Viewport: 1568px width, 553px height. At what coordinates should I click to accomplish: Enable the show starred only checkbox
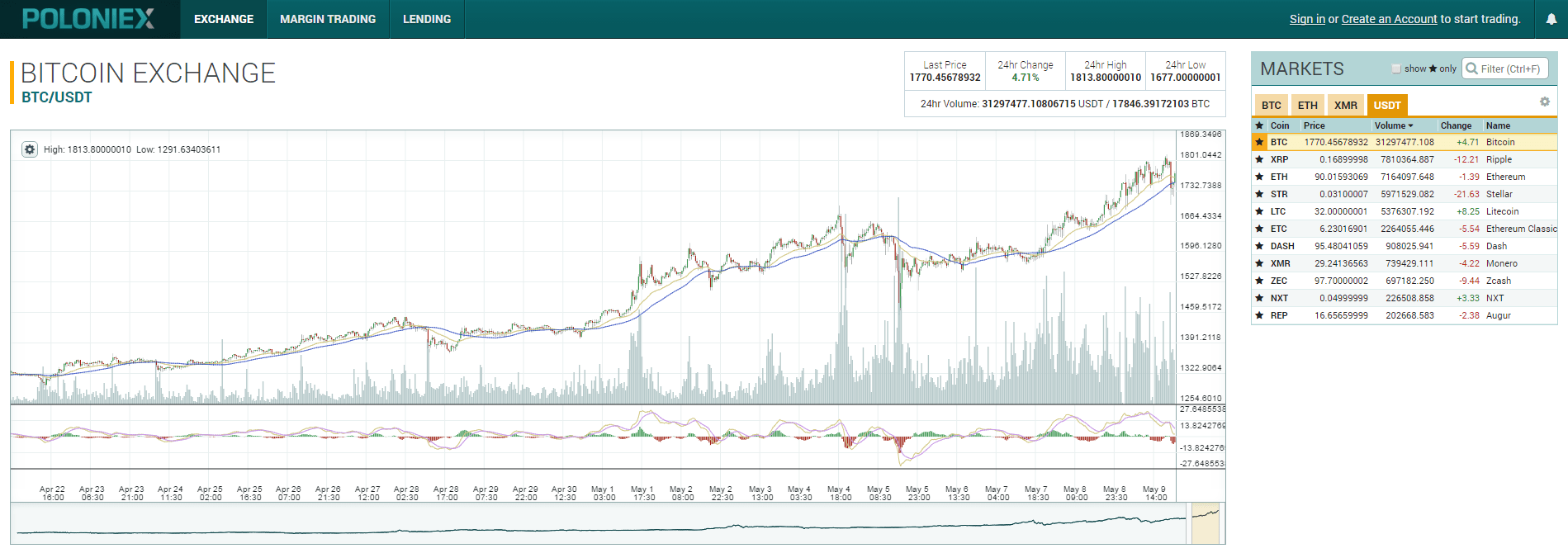[x=1396, y=69]
